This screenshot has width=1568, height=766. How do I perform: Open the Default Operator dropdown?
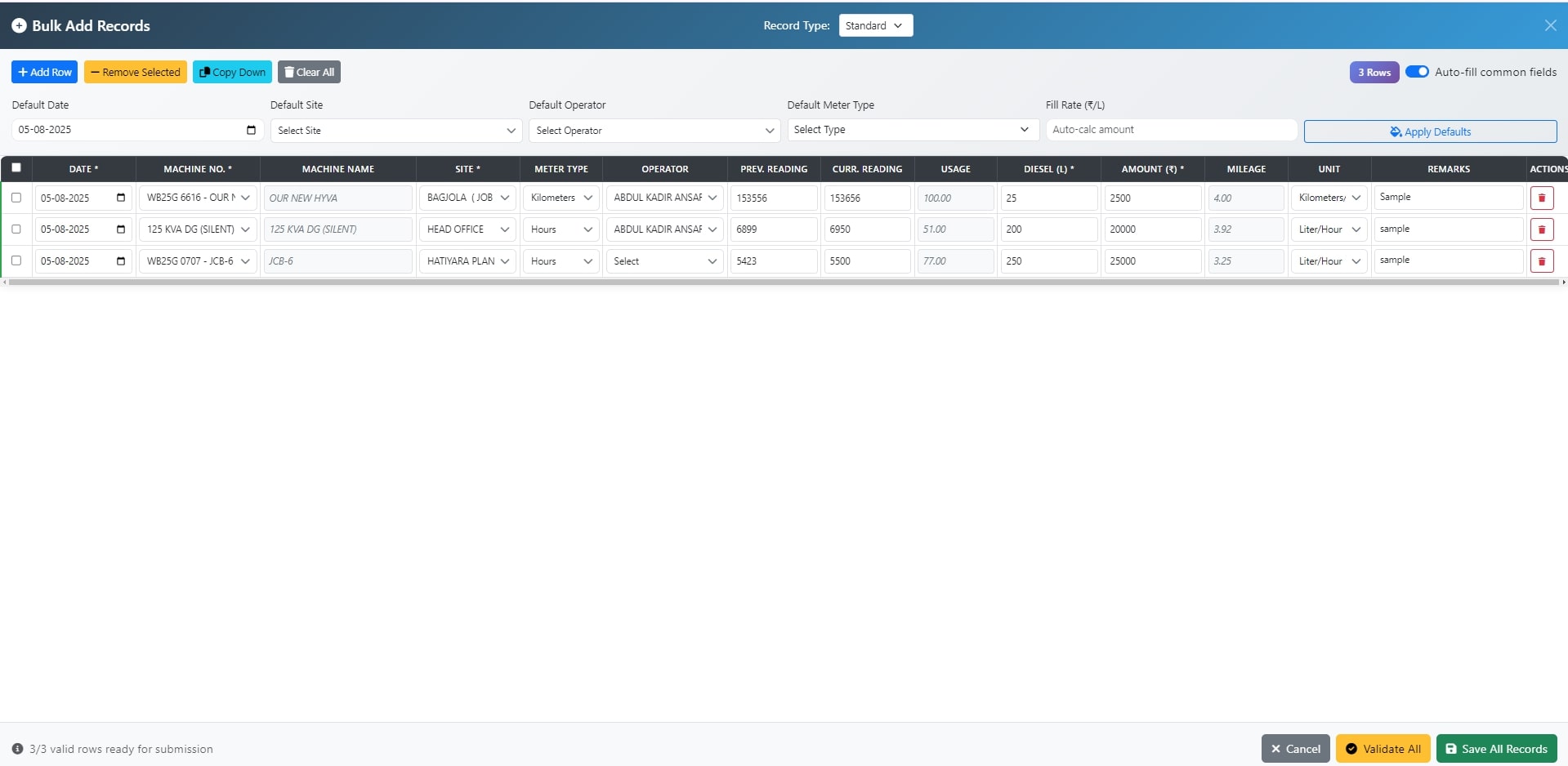click(x=654, y=131)
